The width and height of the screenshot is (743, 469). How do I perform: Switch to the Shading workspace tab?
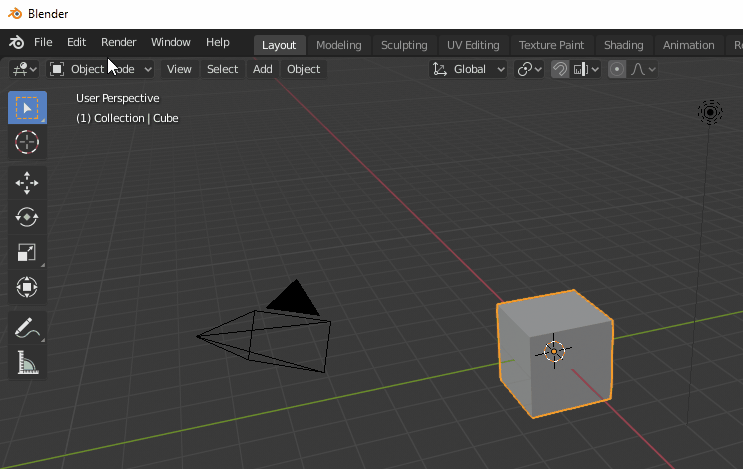624,45
